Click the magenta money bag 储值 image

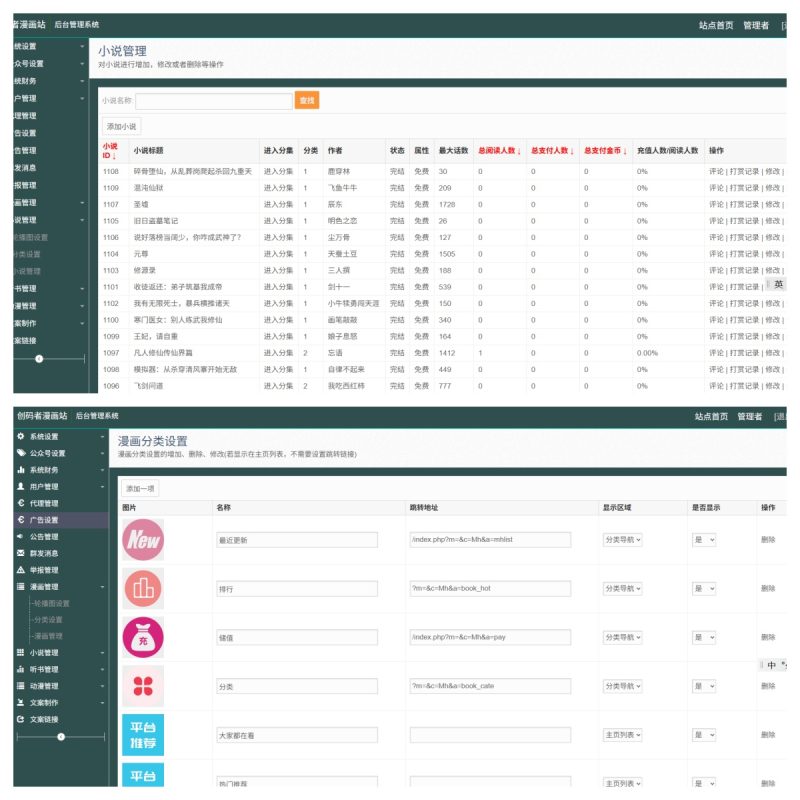pyautogui.click(x=143, y=637)
